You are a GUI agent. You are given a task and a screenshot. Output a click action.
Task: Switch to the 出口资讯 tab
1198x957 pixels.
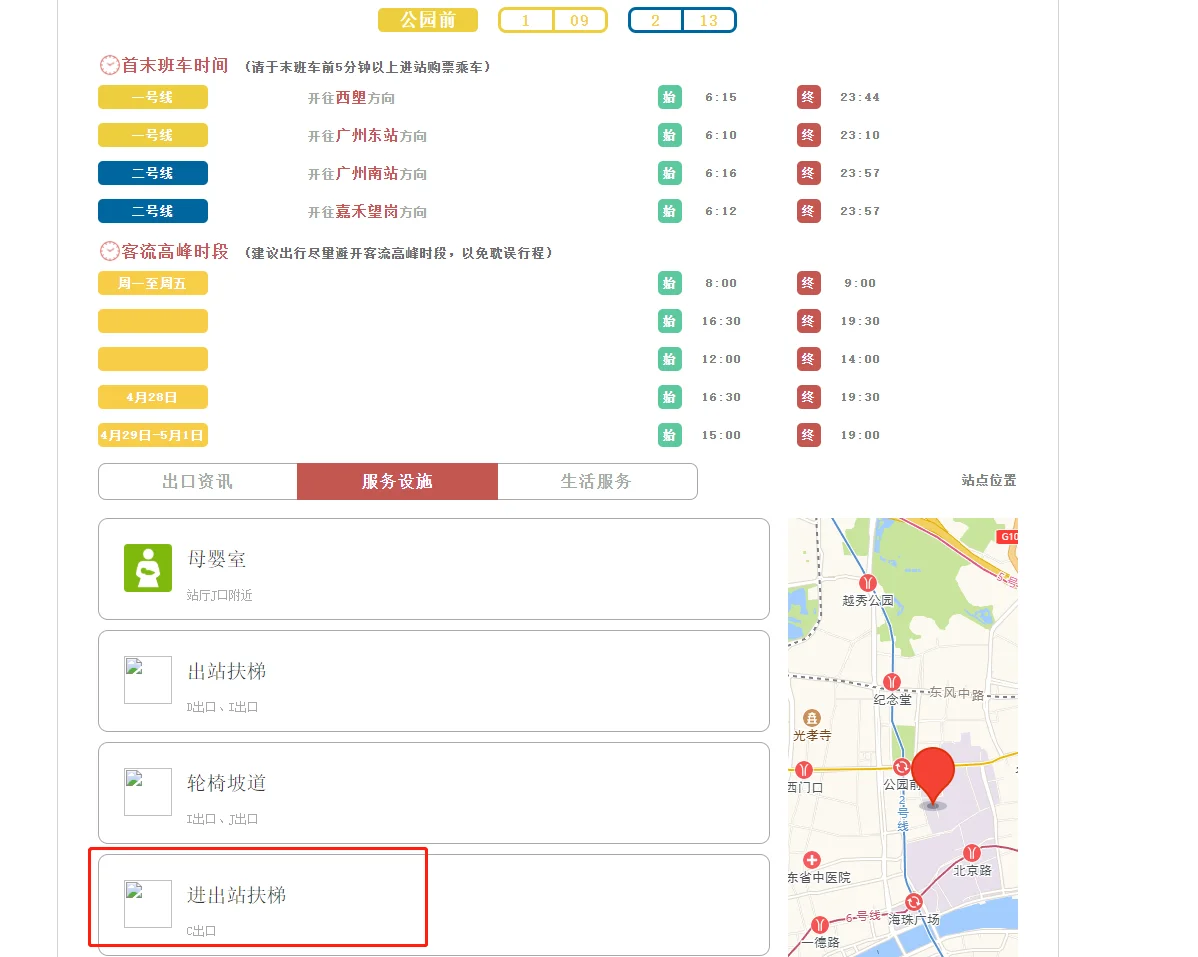pyautogui.click(x=197, y=481)
